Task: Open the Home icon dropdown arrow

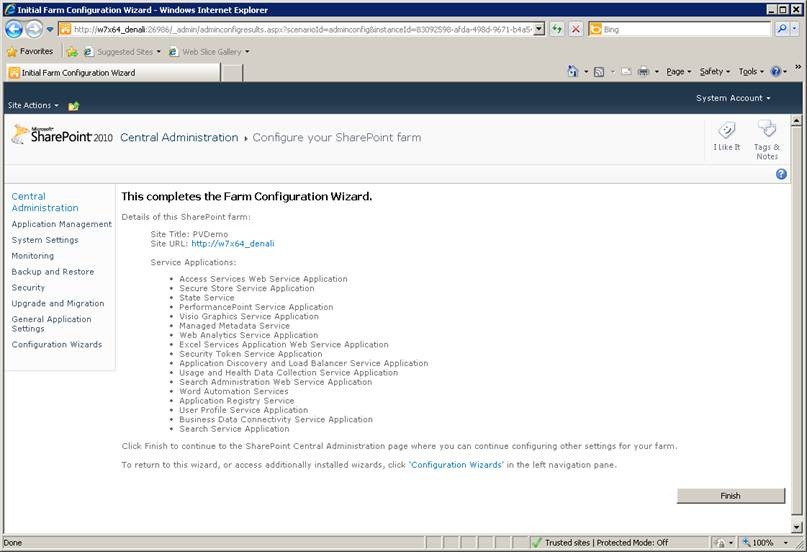Action: click(586, 72)
